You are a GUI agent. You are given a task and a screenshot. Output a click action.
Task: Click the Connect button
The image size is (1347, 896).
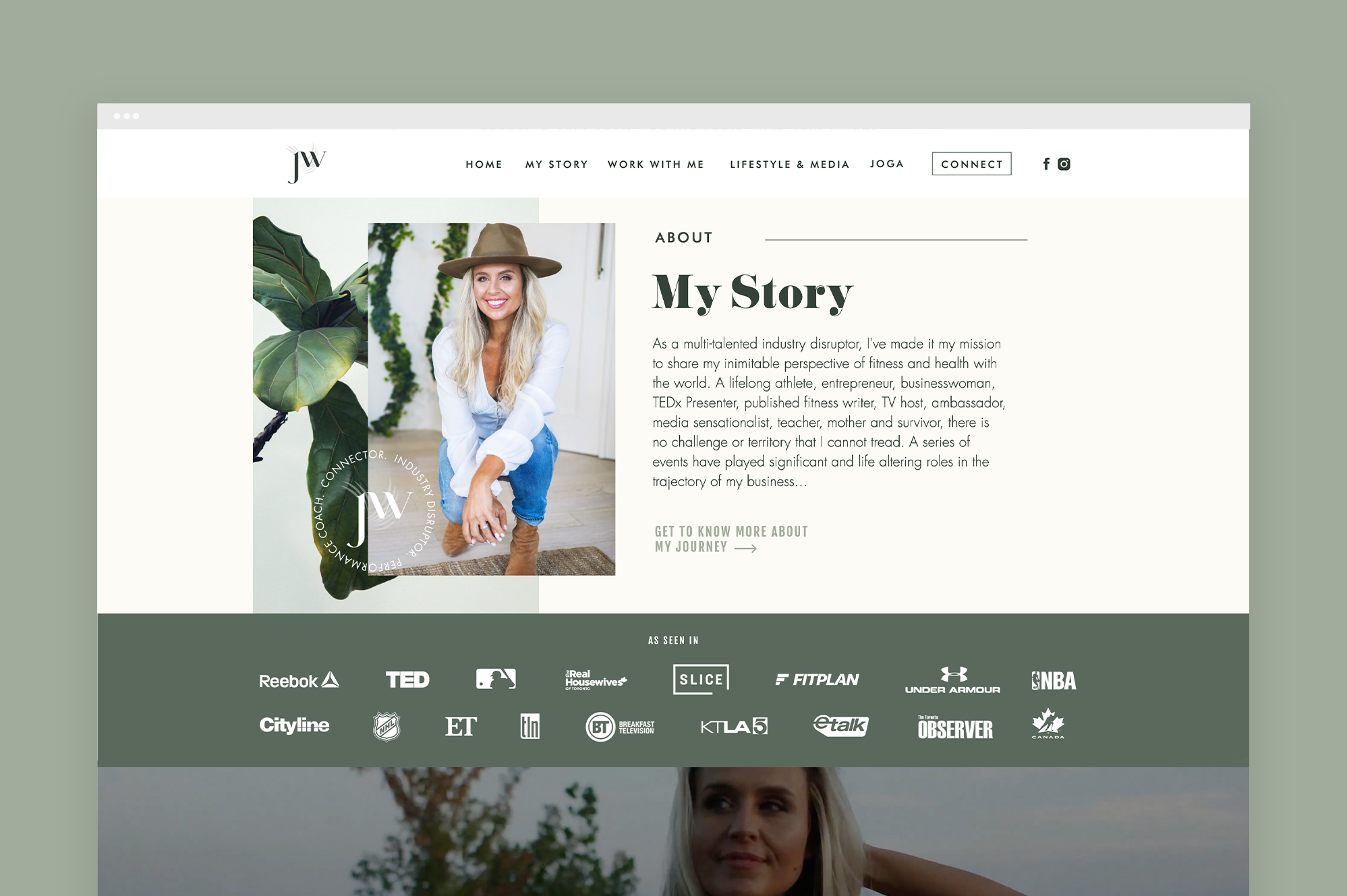(x=971, y=164)
